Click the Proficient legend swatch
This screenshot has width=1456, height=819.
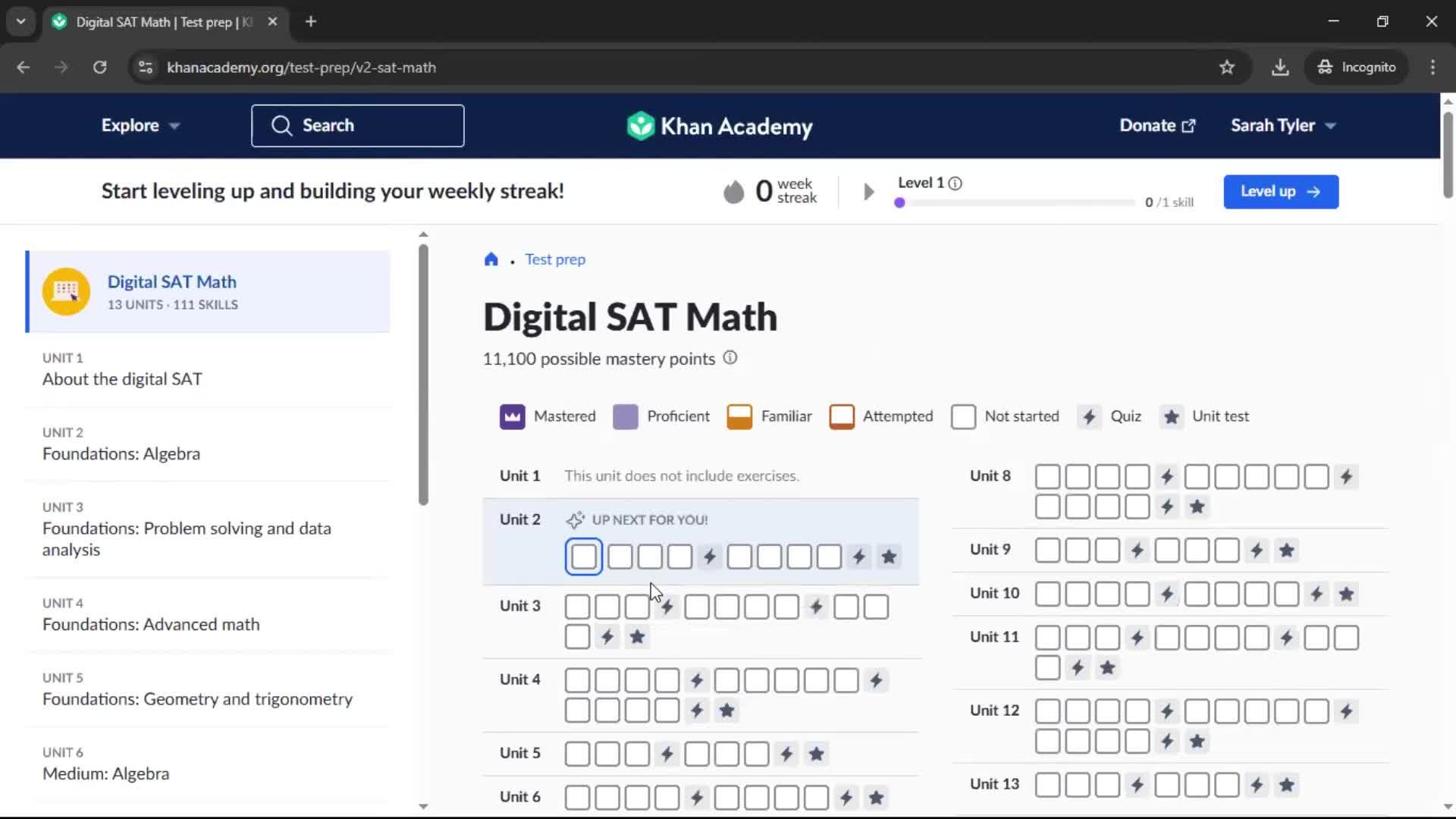[625, 416]
